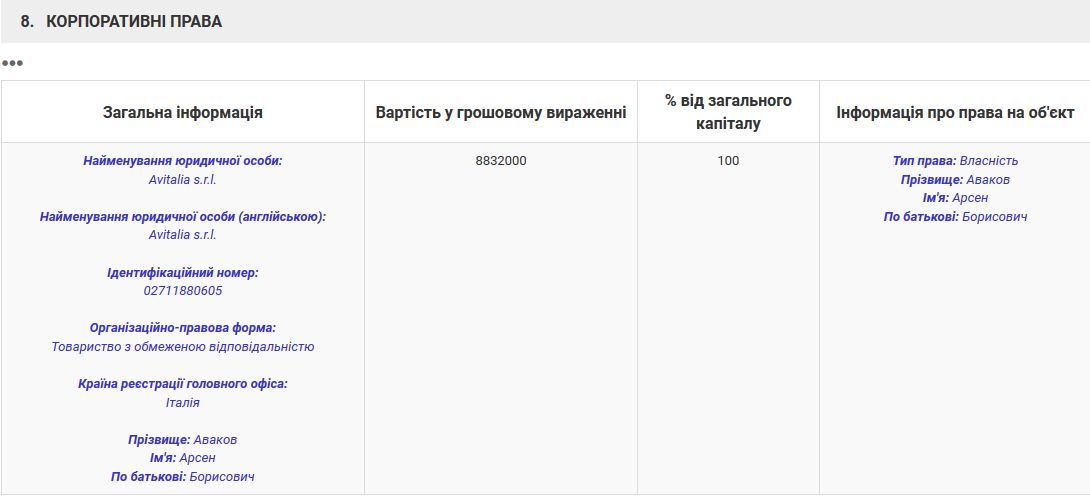
Task: Click the English name 'Avitalia s.r.l.' entry
Action: [182, 235]
